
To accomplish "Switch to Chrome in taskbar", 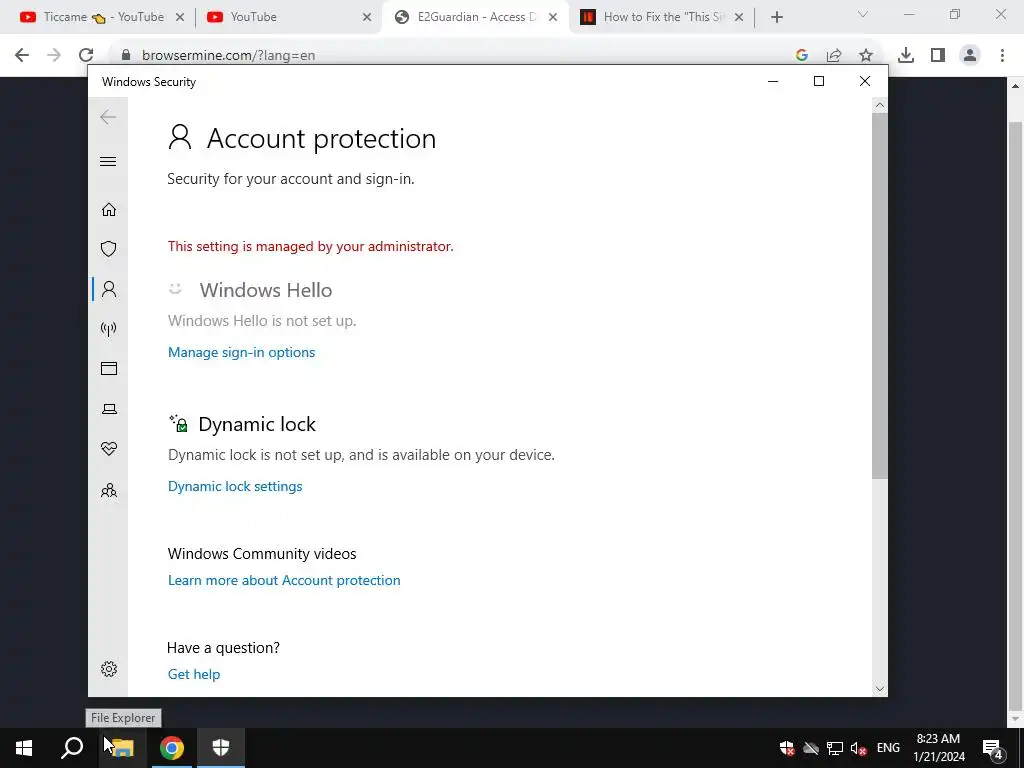I will click(x=172, y=748).
